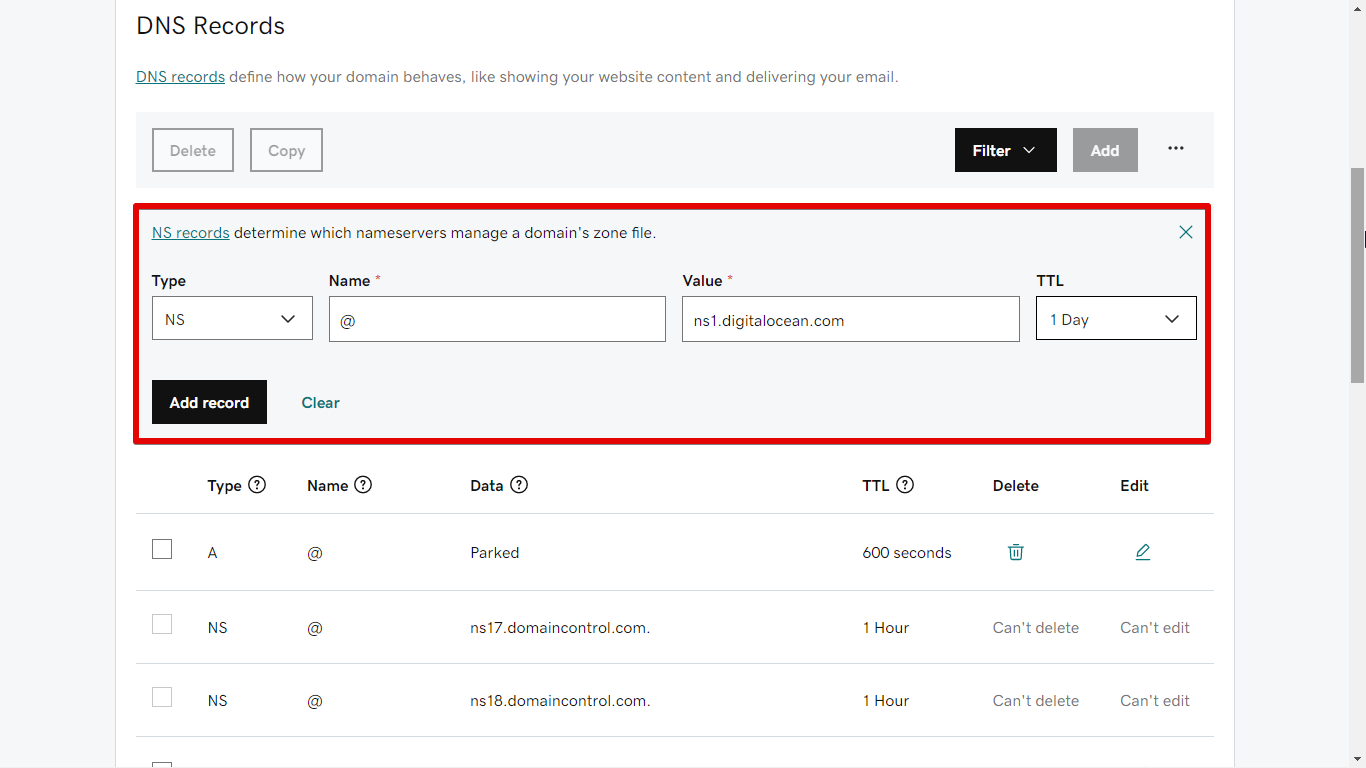This screenshot has height=768, width=1366.
Task: Click the pencil edit icon for A record
Action: pos(1142,552)
